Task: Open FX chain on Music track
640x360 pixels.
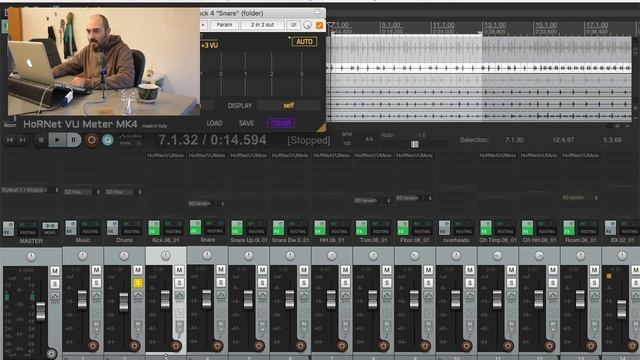Action: (x=71, y=228)
